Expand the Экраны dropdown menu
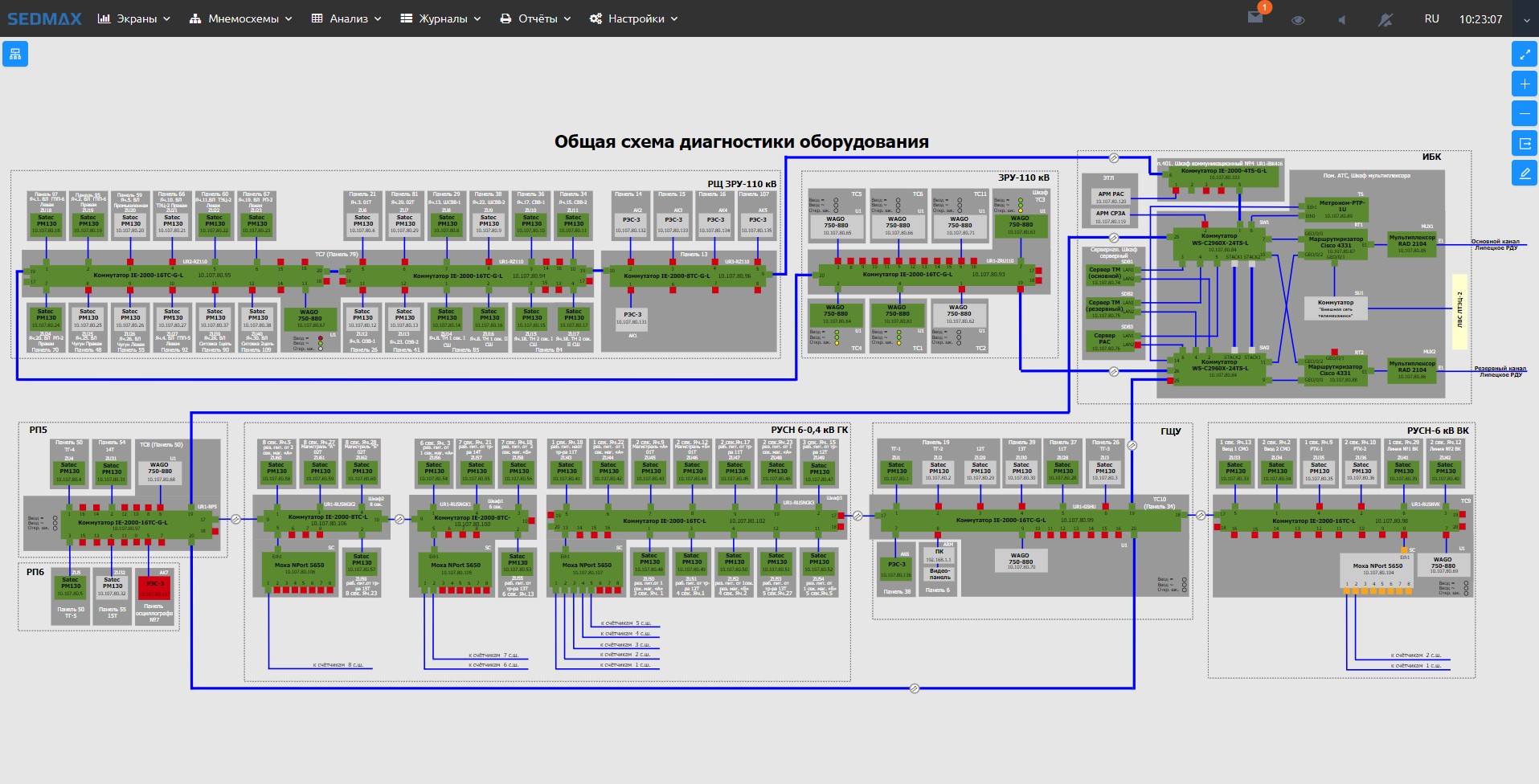This screenshot has height=784, width=1539. (134, 18)
